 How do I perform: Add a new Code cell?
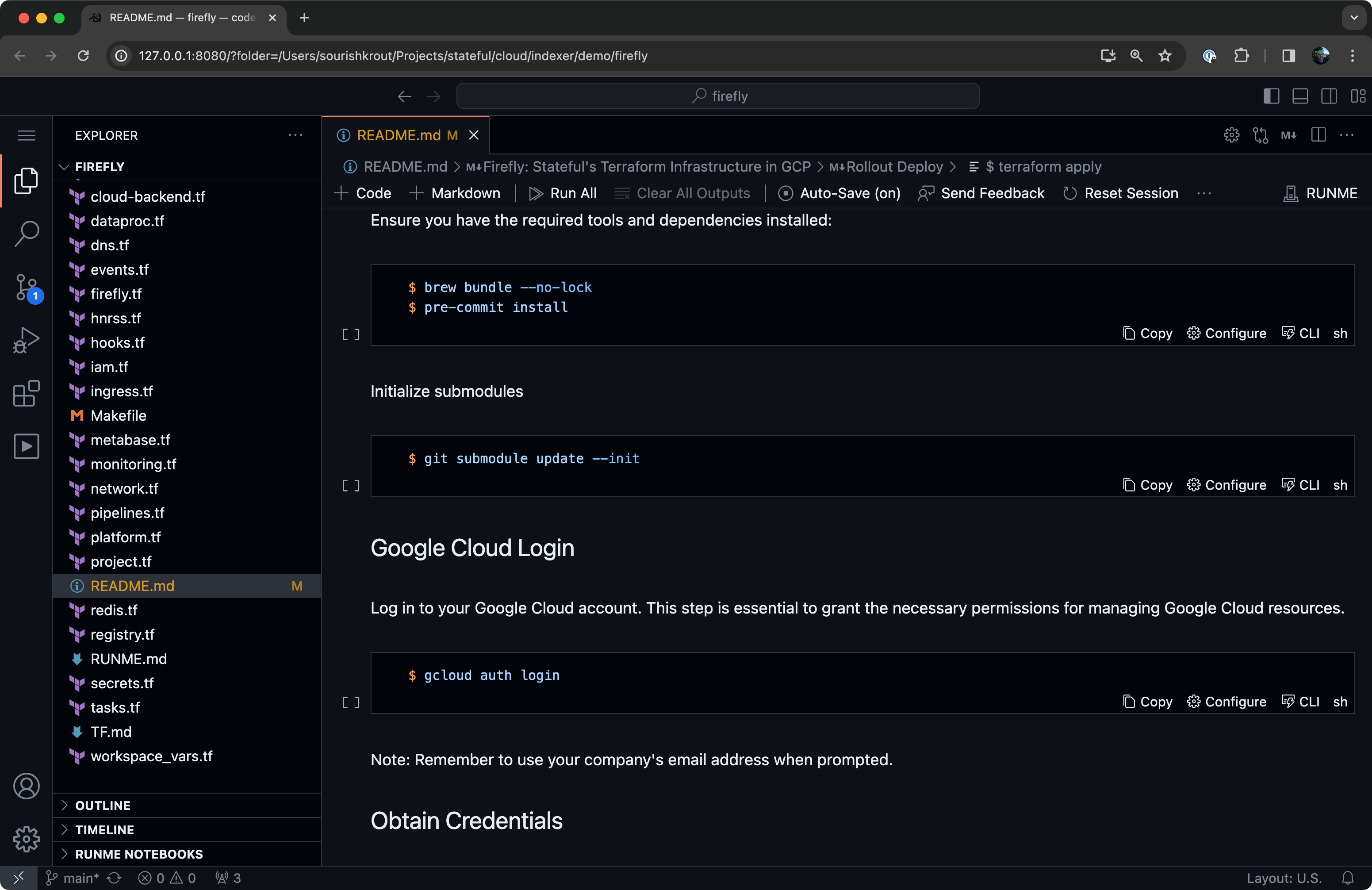pos(363,193)
